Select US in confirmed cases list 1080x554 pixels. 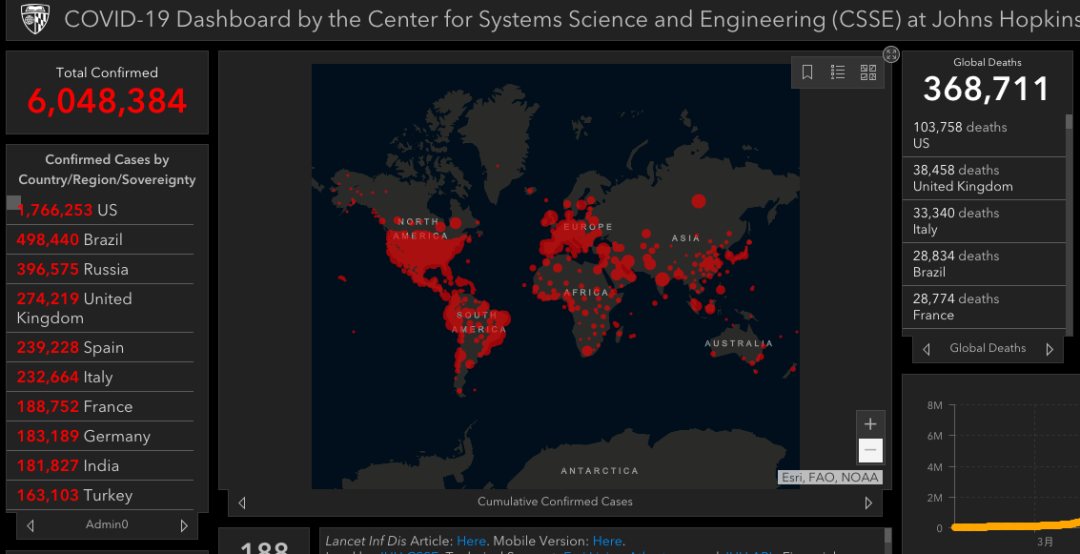click(101, 209)
